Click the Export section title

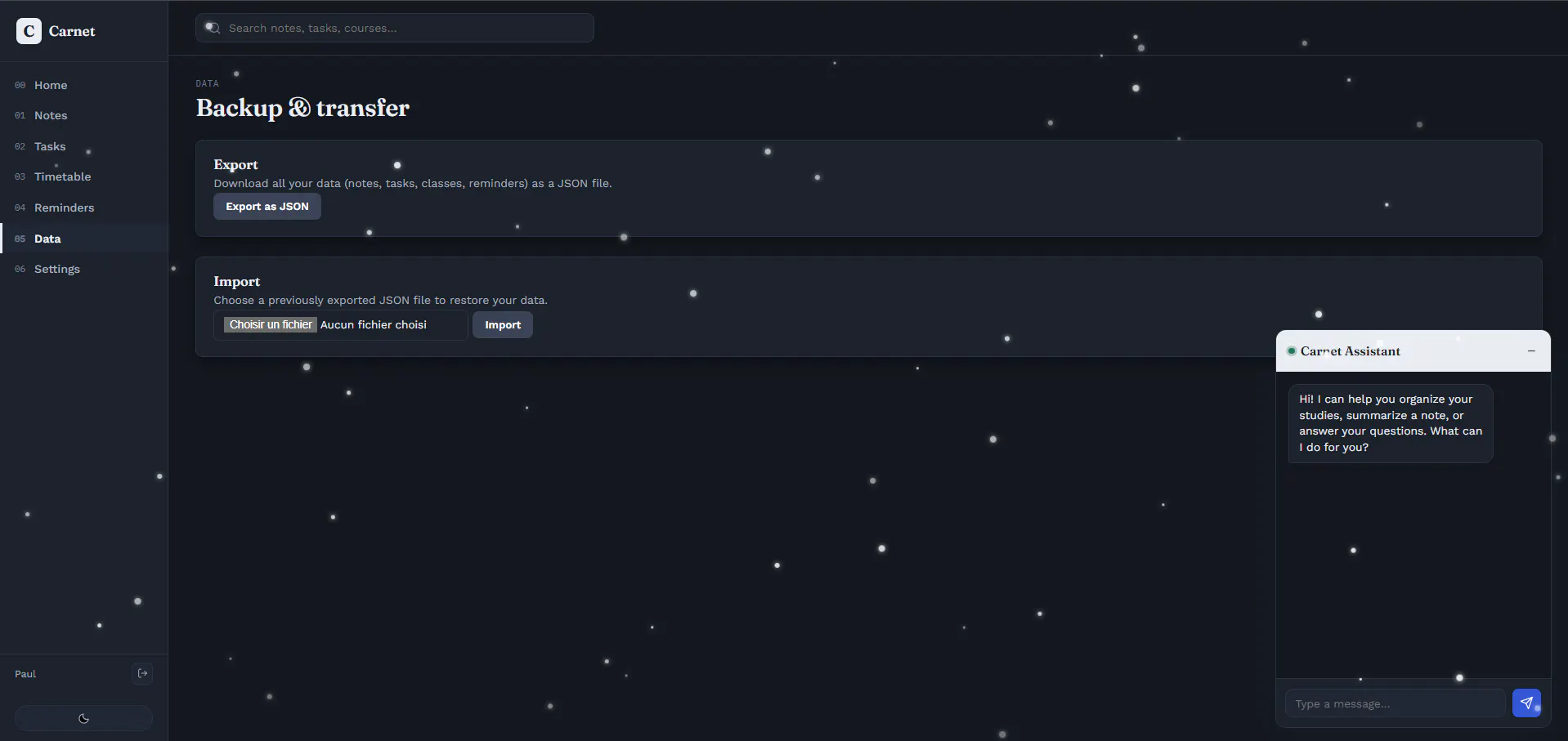236,164
